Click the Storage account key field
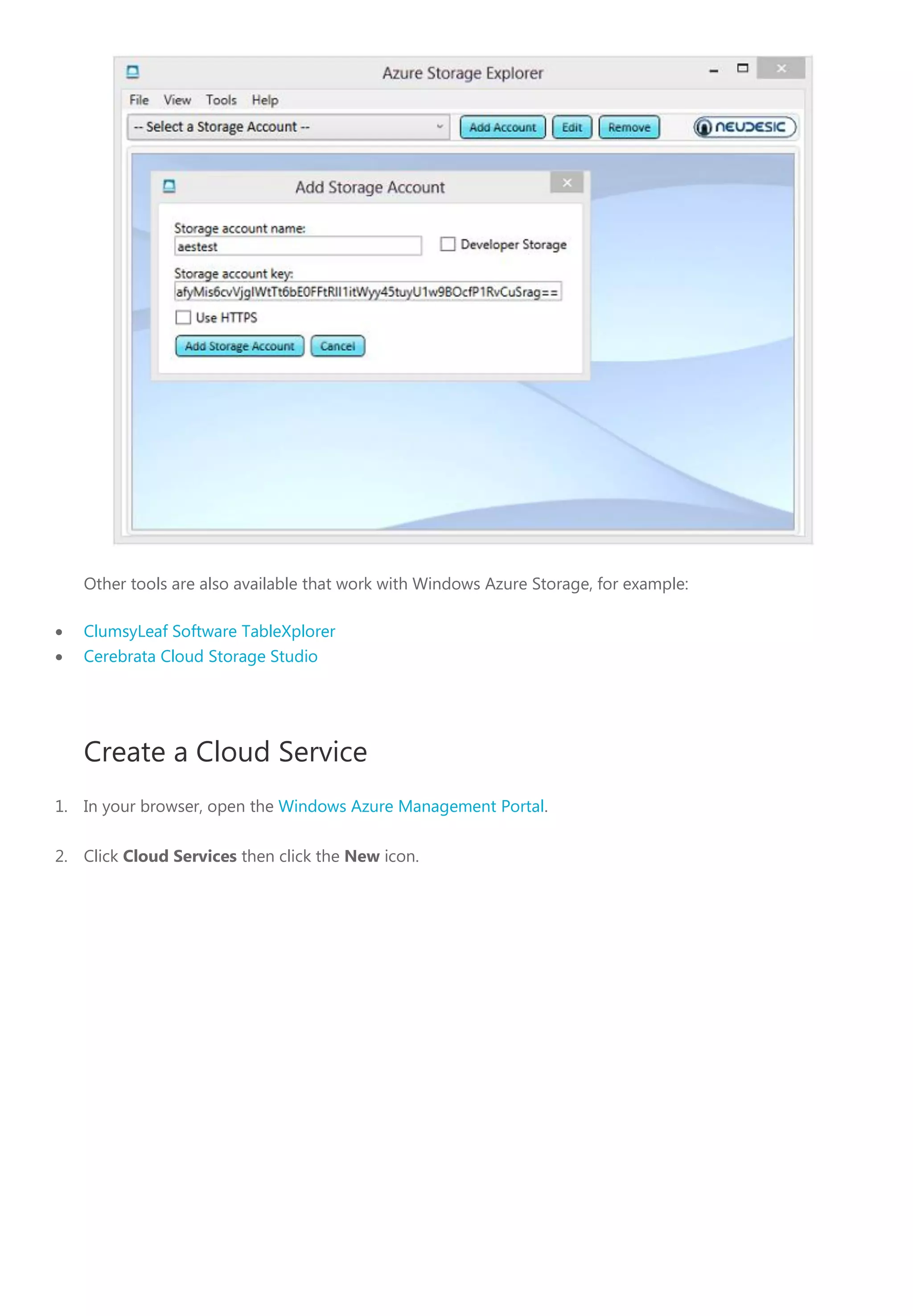Image resolution: width=913 pixels, height=1316 pixels. 368,292
